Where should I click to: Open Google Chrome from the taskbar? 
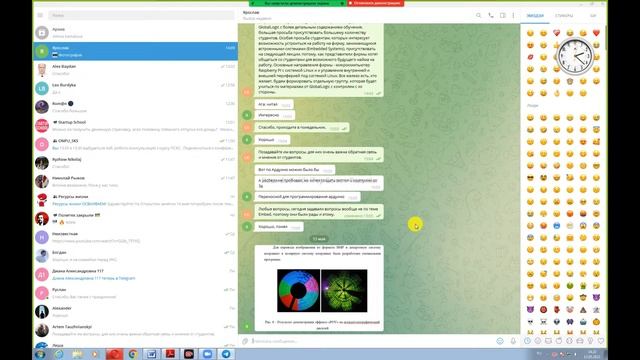(x=133, y=354)
